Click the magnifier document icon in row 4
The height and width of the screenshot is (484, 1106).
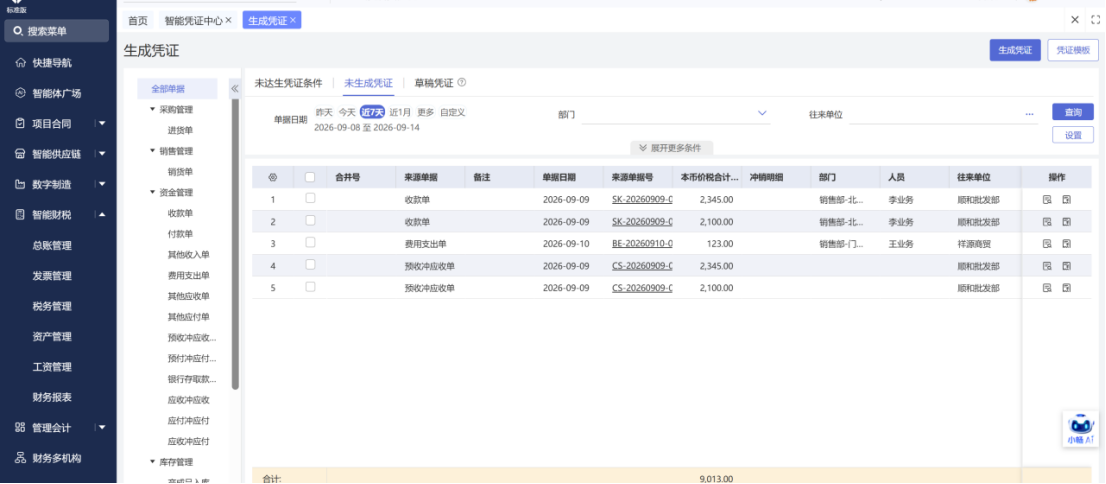[1047, 266]
